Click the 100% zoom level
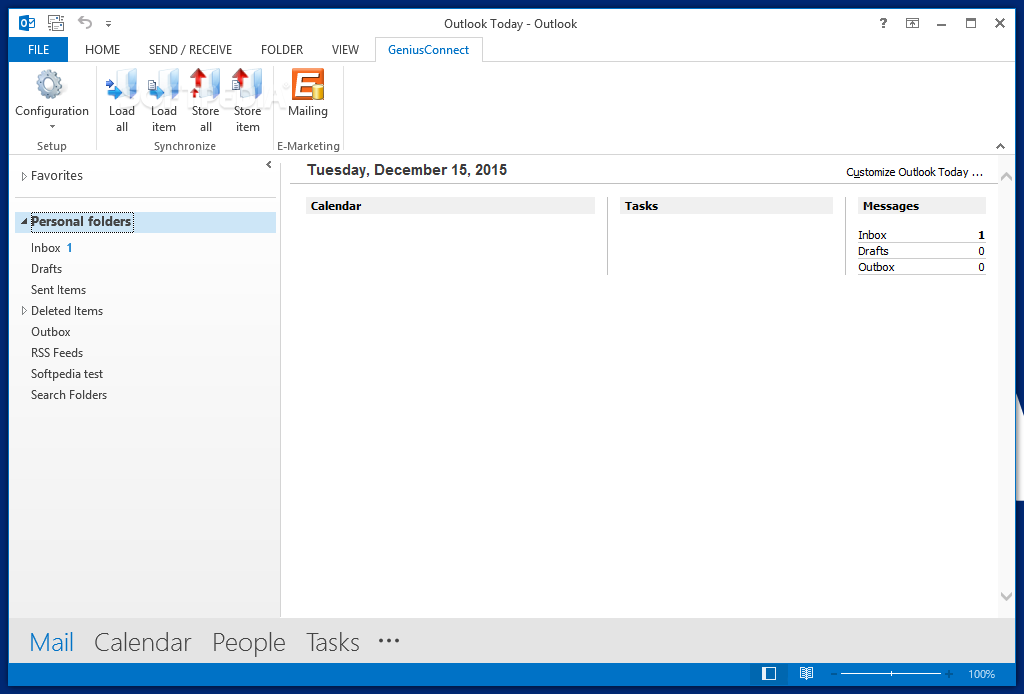The height and width of the screenshot is (694, 1024). [x=982, y=674]
